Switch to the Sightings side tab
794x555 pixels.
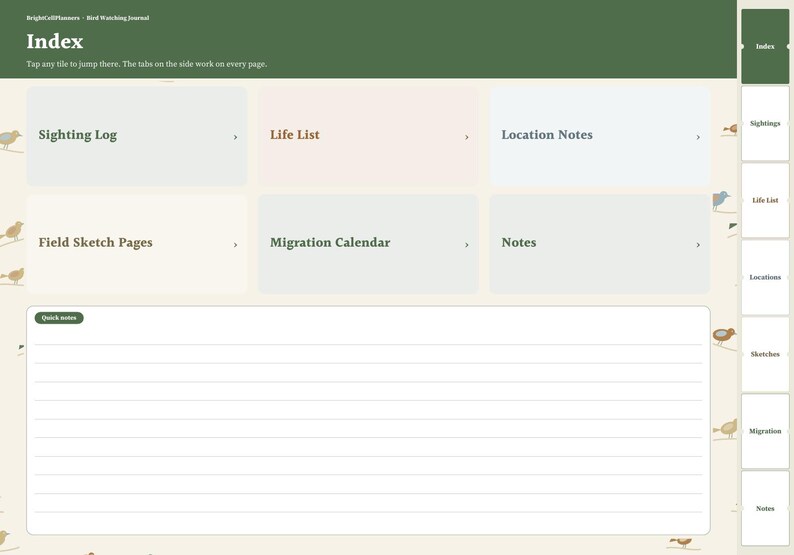765,123
